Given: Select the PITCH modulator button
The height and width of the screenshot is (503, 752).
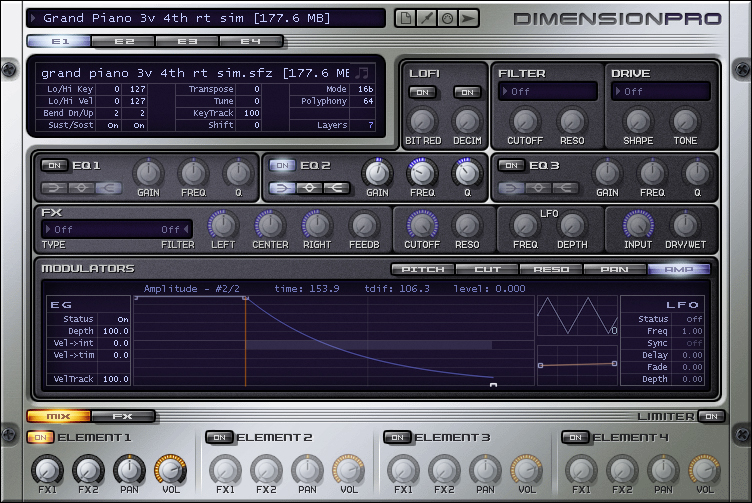Looking at the screenshot, I should (x=422, y=269).
